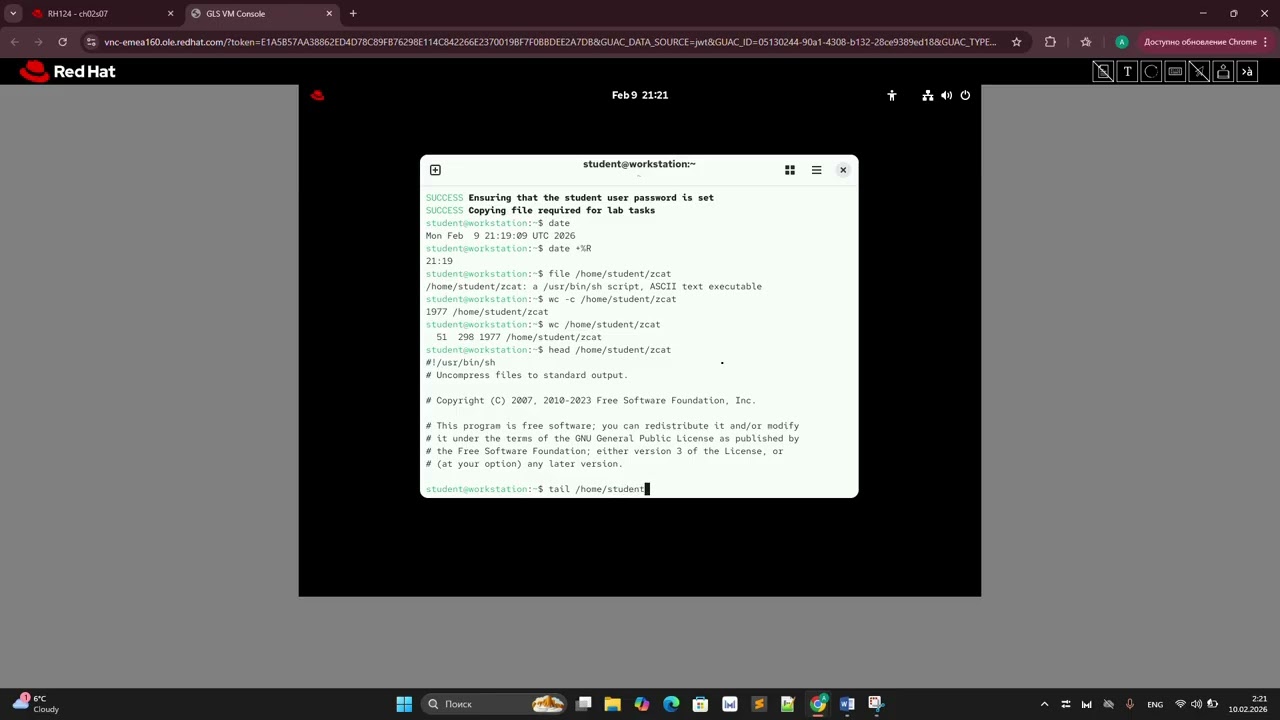1280x720 pixels.
Task: Close the GLS VM Console tab
Action: tap(328, 14)
